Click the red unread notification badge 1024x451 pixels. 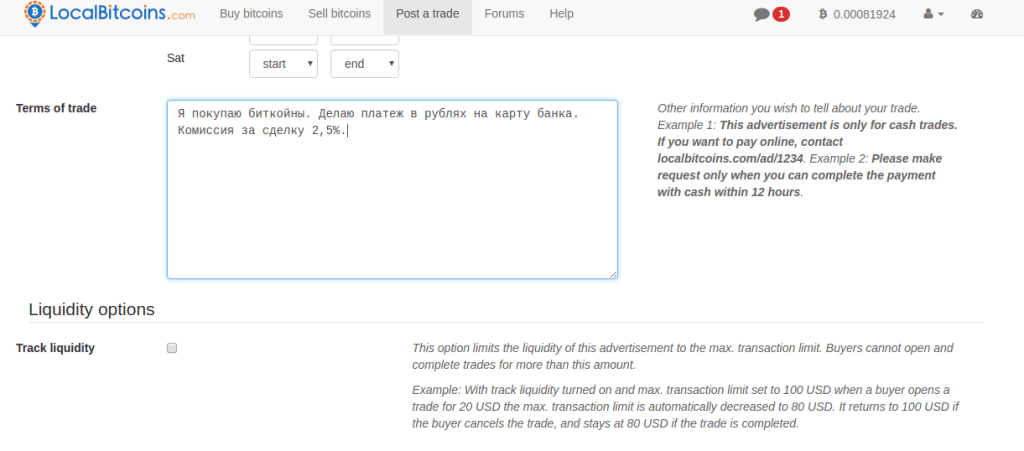coord(781,15)
